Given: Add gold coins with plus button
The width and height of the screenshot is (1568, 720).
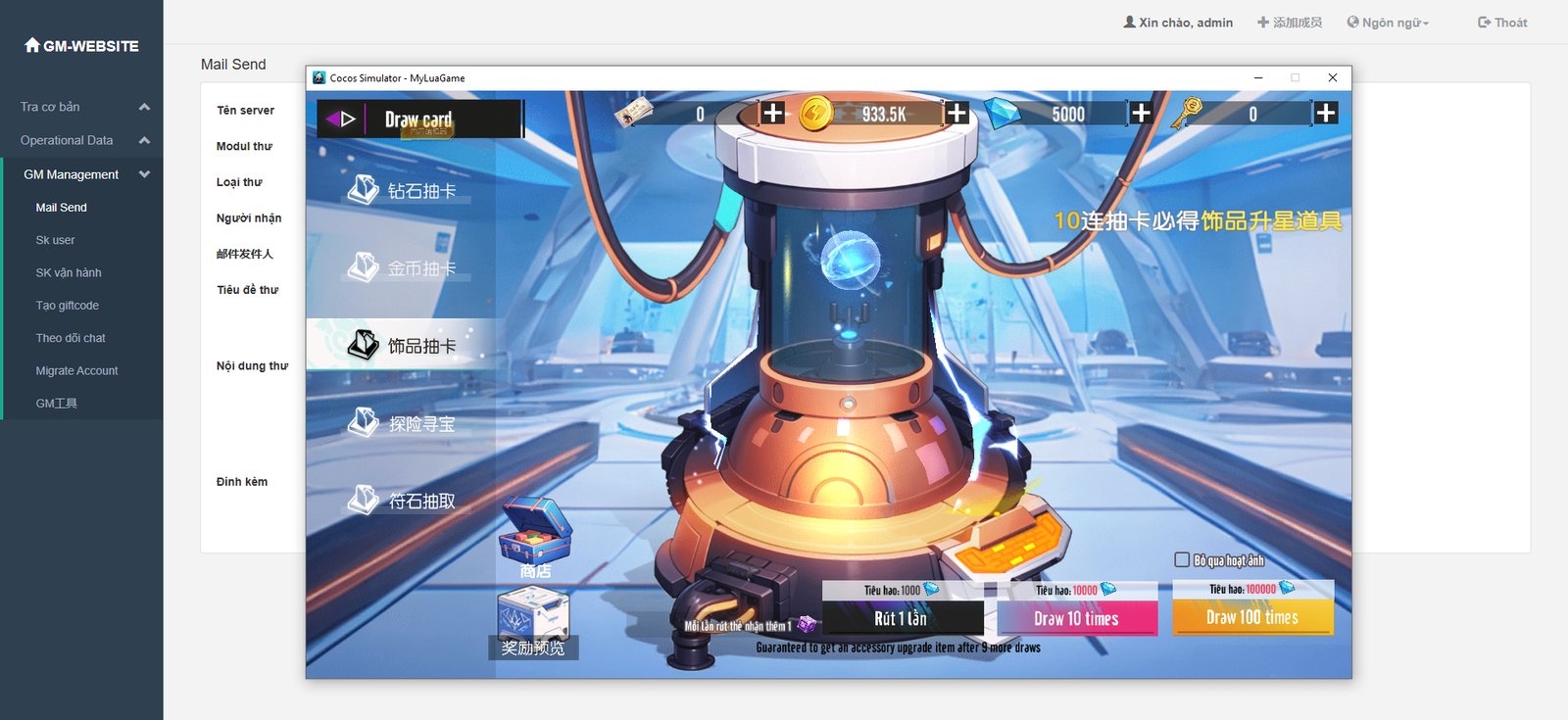Looking at the screenshot, I should click(x=957, y=114).
